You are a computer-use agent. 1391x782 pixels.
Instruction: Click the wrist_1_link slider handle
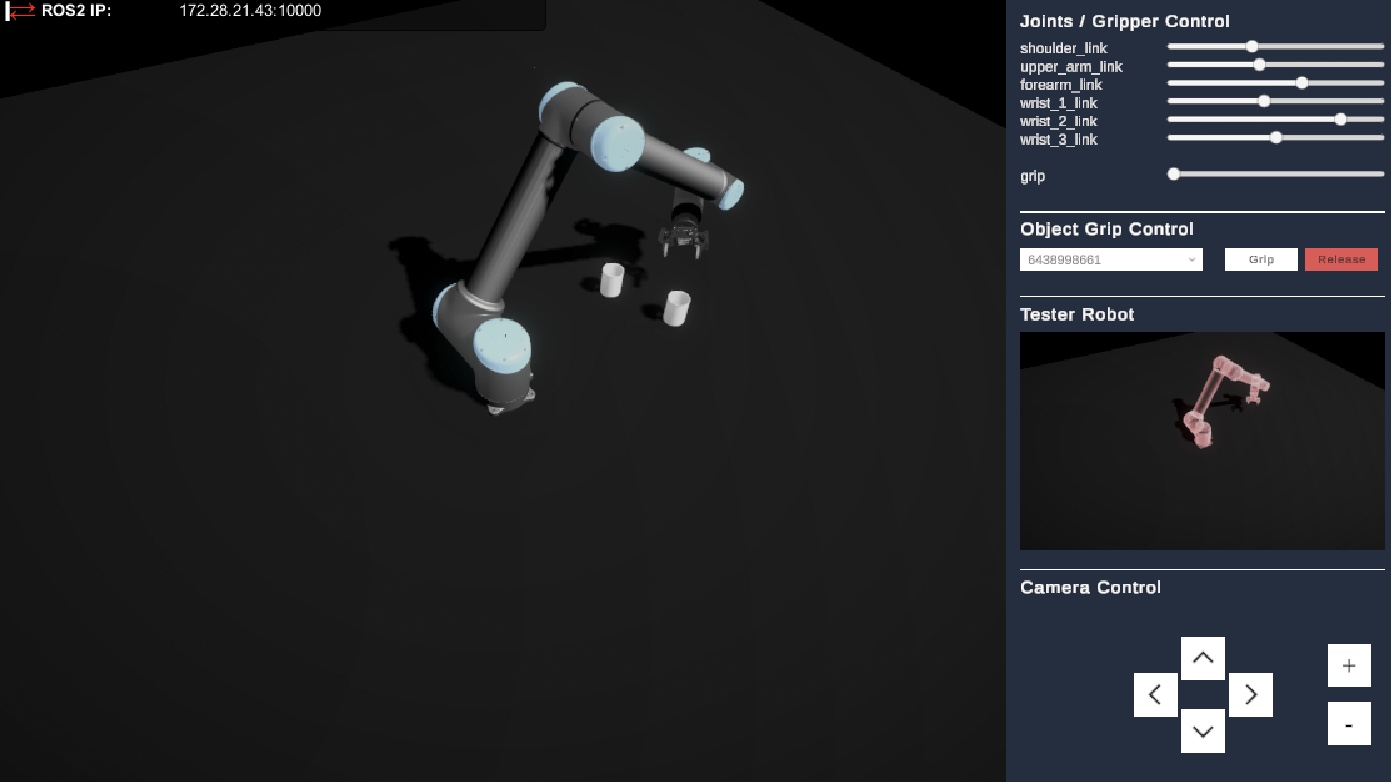point(1264,101)
